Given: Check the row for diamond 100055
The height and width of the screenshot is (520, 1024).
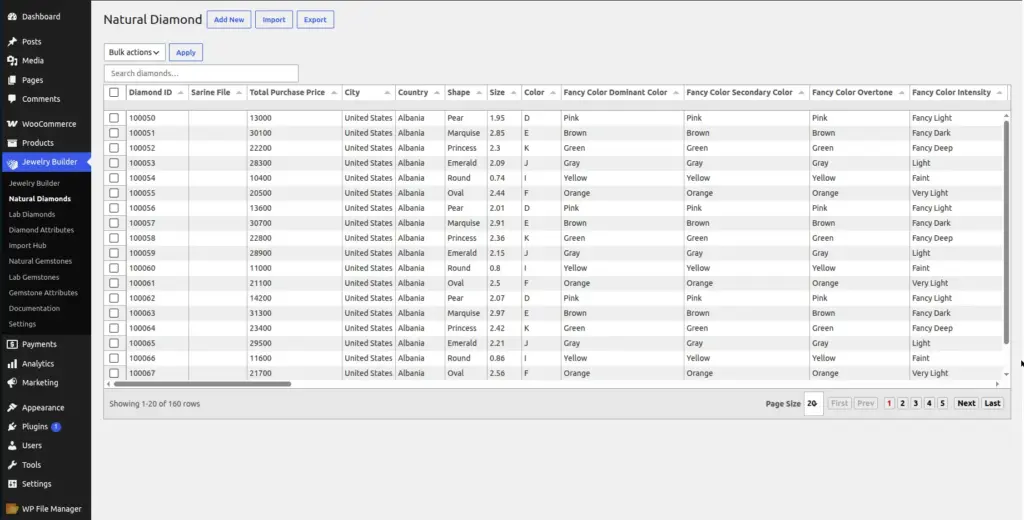Looking at the screenshot, I should (114, 193).
